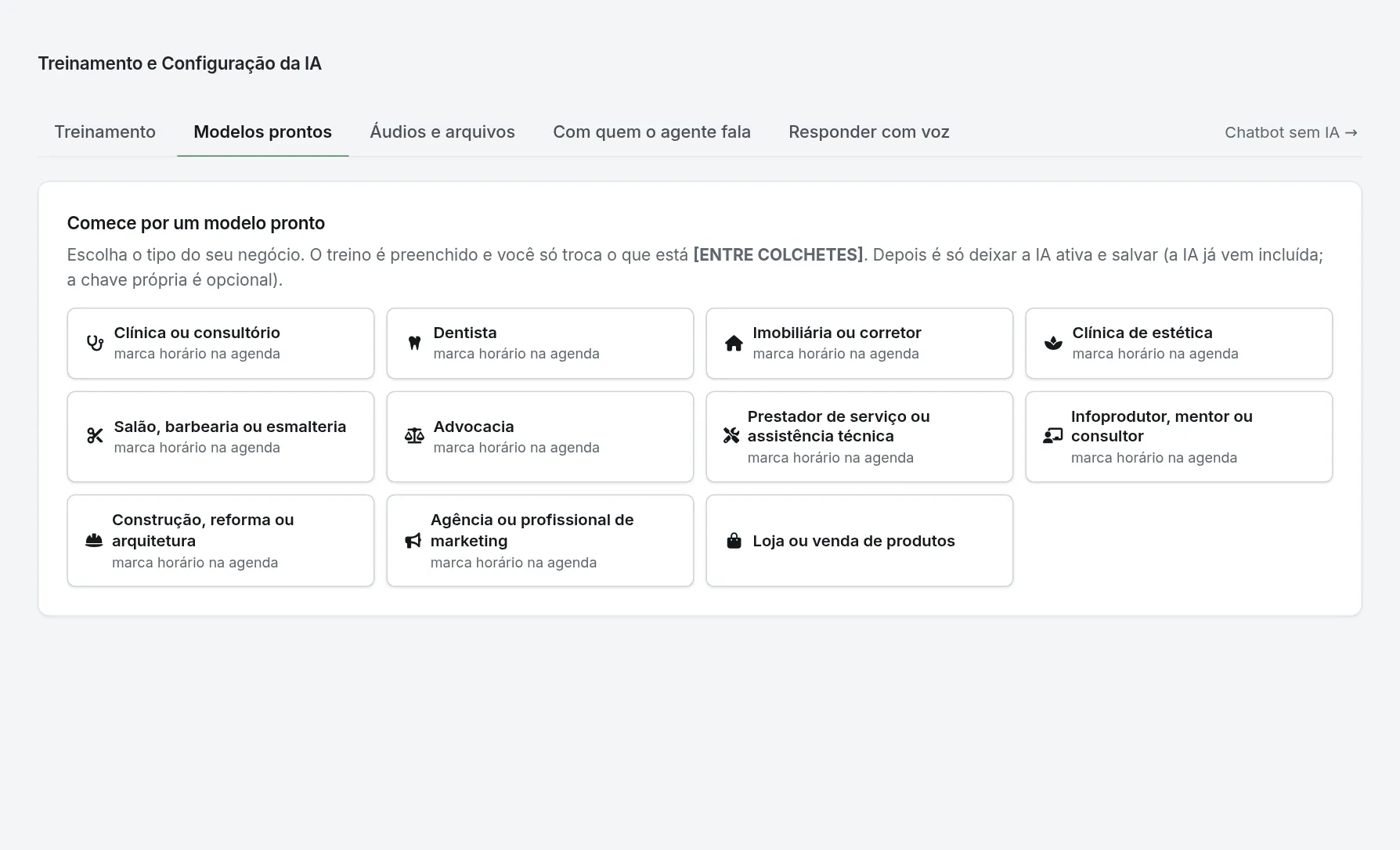1400x850 pixels.
Task: Click the scissors icon for Salão, barbearia
Action: click(95, 436)
